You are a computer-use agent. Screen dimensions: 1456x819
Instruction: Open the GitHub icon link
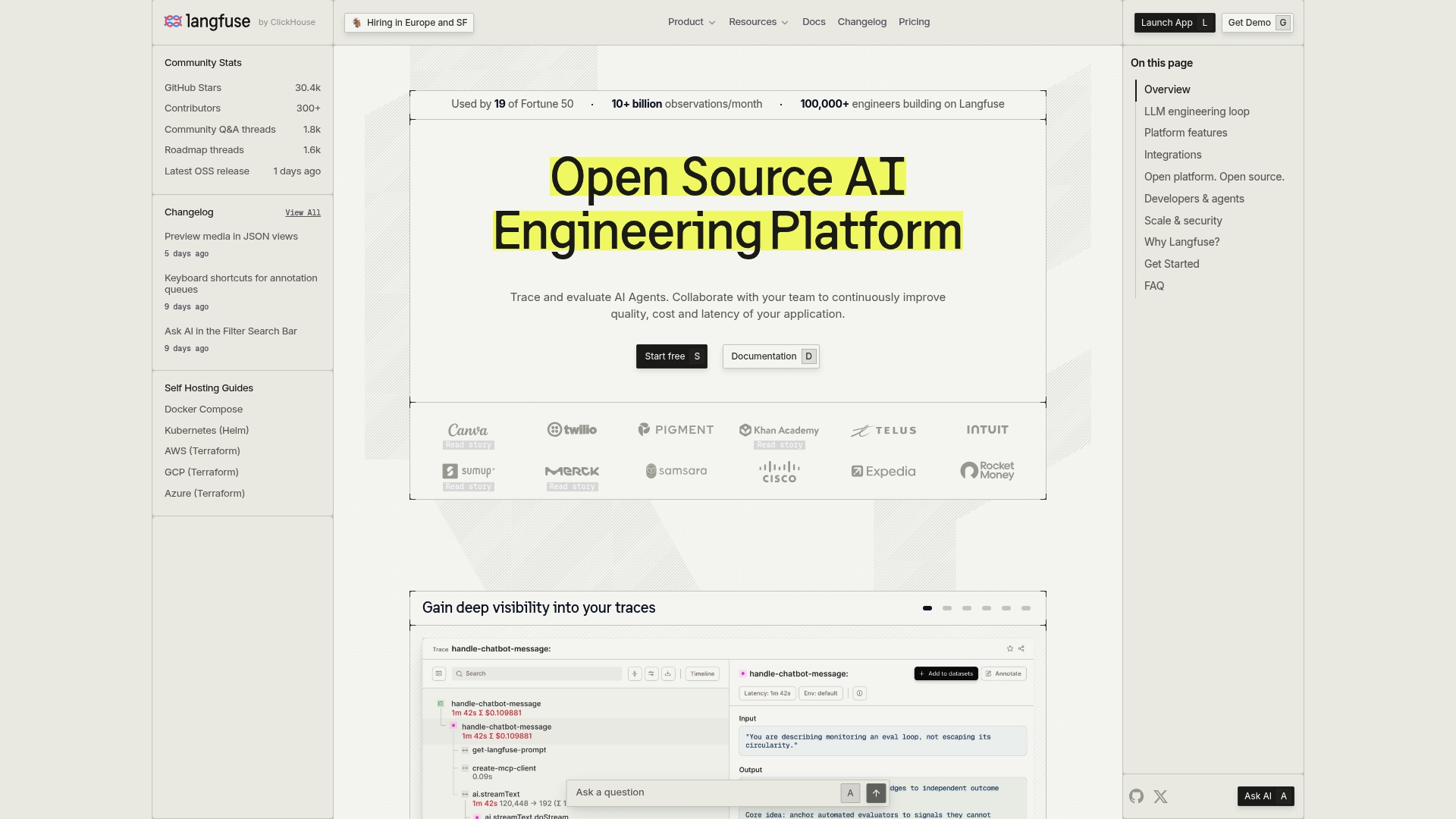(1136, 796)
